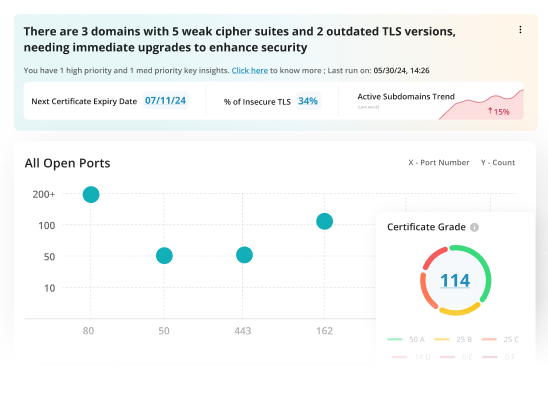Click the red donut chart segment

coord(434,257)
